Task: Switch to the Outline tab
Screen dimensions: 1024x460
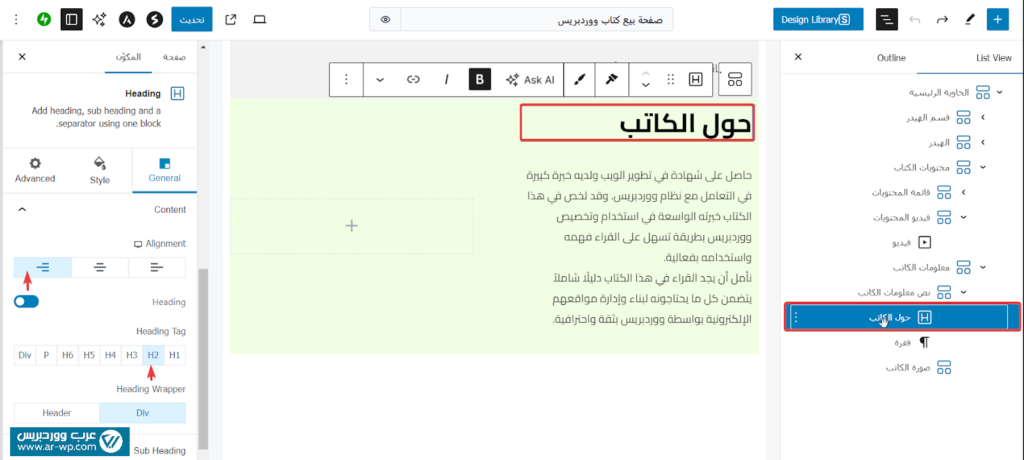Action: [891, 57]
